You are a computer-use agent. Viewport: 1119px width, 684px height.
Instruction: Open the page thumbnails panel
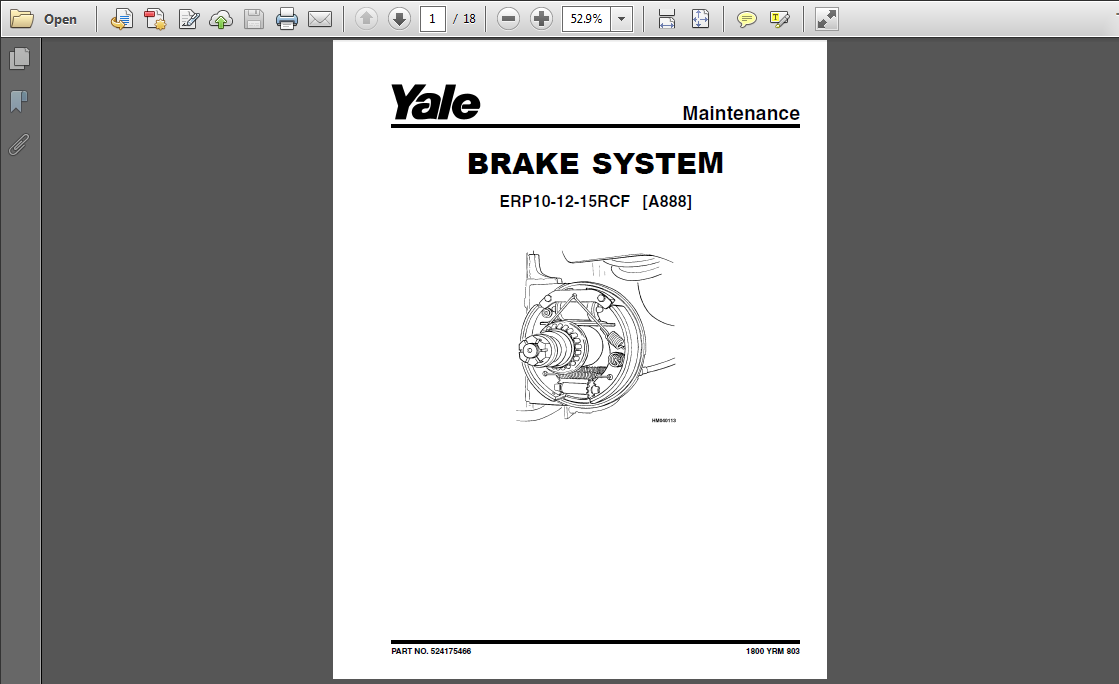(20, 59)
